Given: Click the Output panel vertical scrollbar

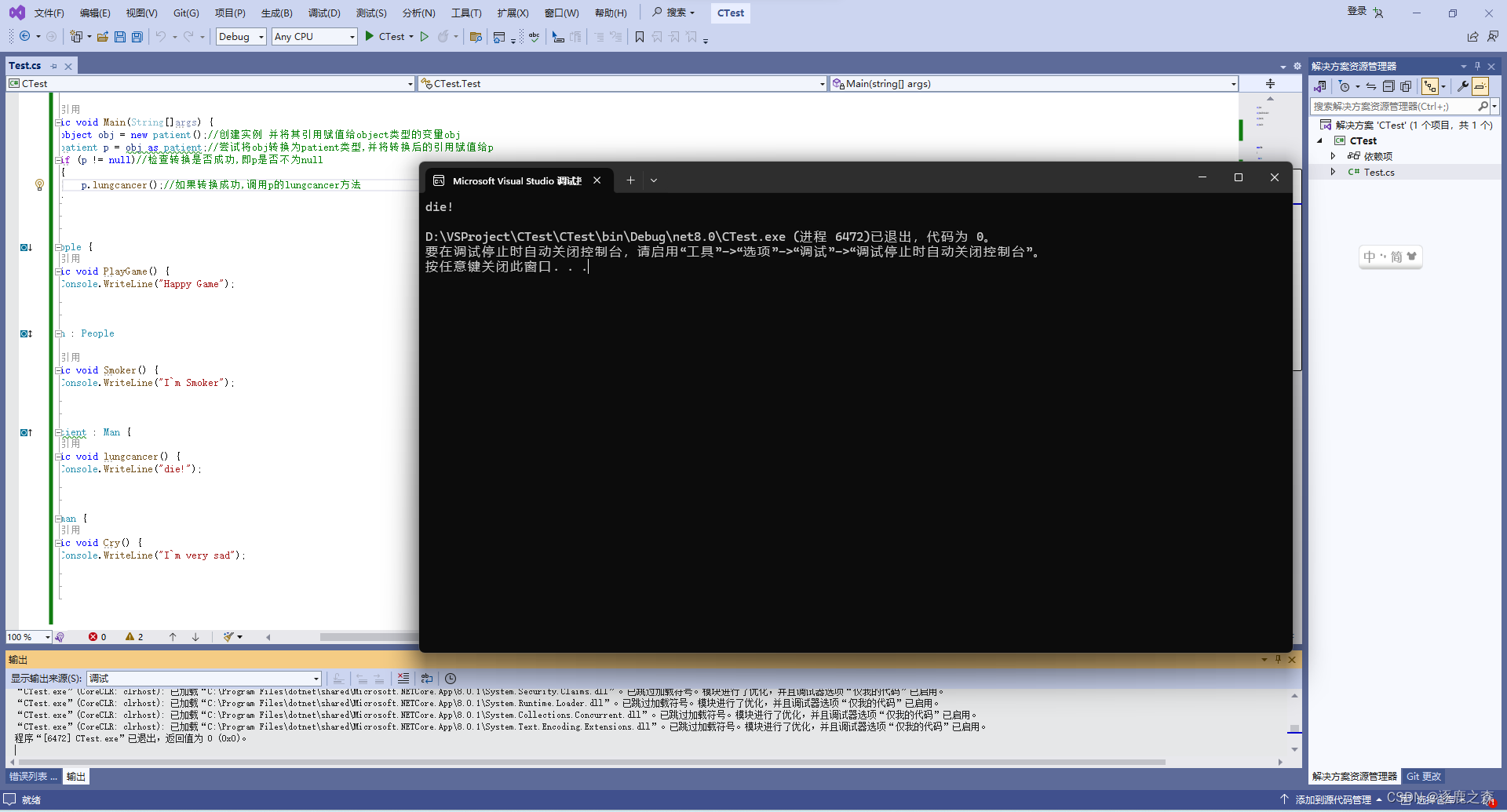Looking at the screenshot, I should 1294,723.
